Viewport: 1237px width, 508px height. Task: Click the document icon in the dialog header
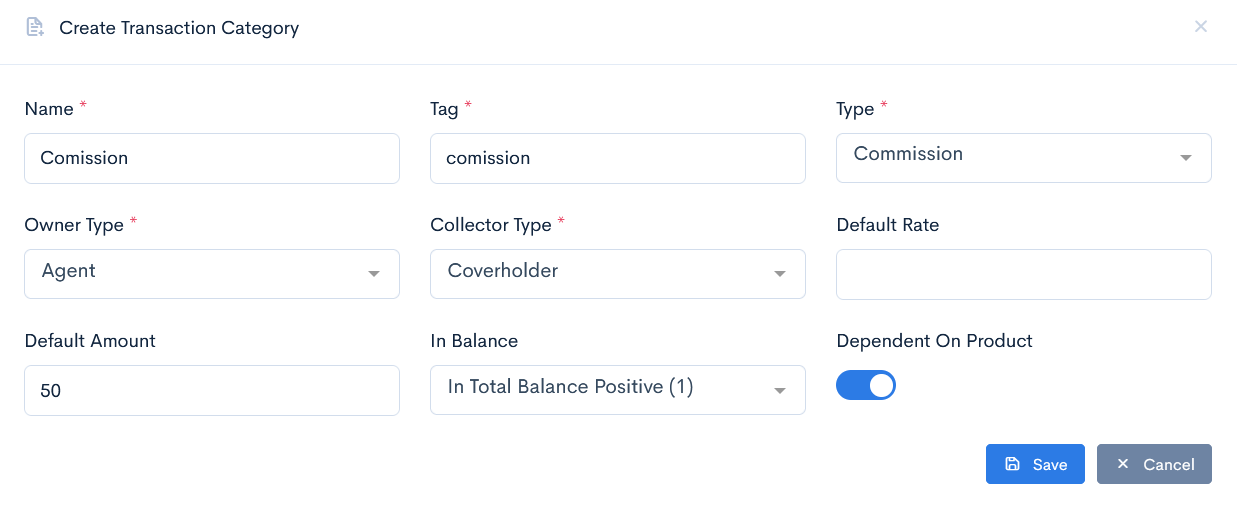[x=35, y=27]
